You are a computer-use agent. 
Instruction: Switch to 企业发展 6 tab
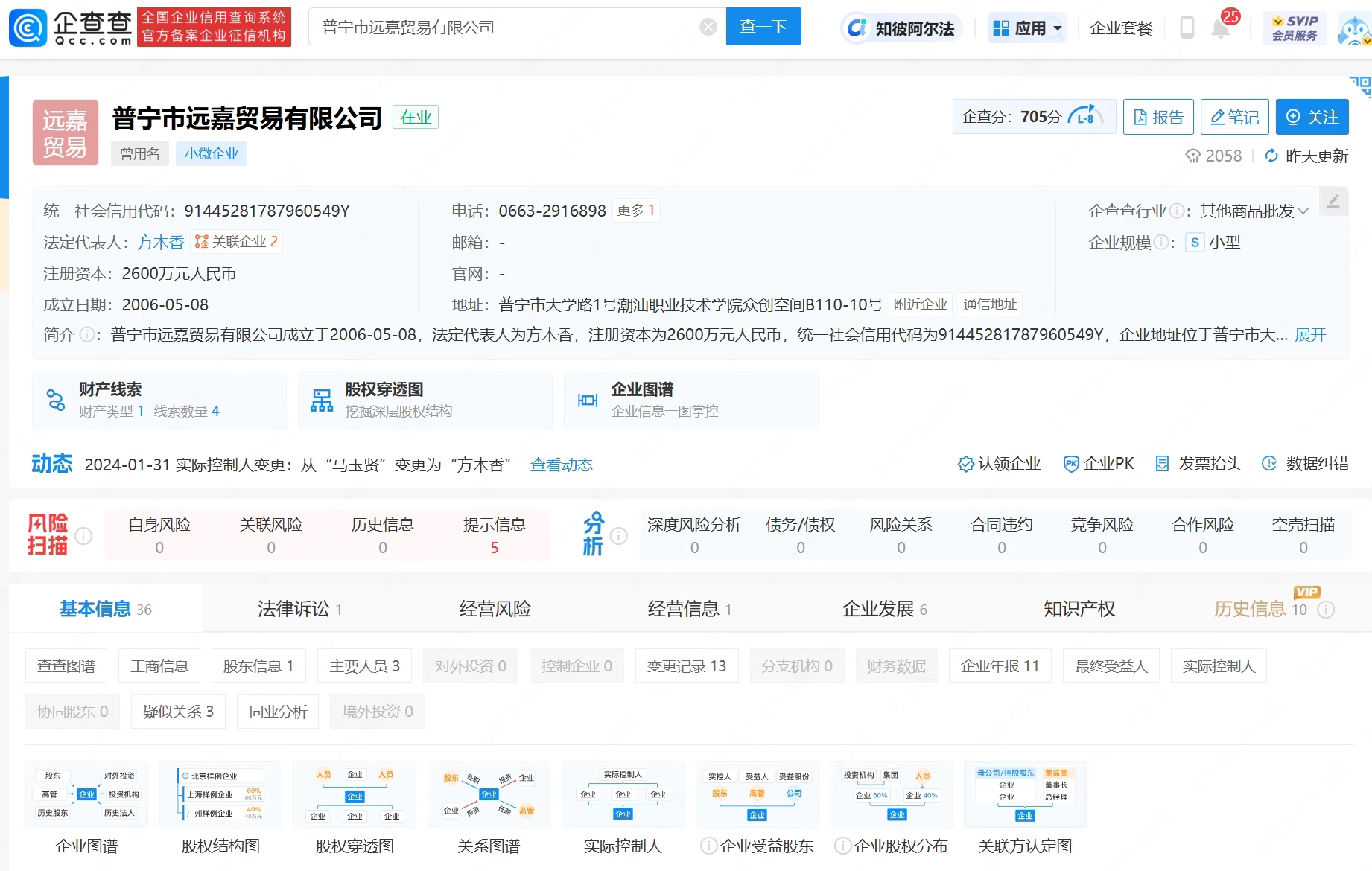[885, 609]
